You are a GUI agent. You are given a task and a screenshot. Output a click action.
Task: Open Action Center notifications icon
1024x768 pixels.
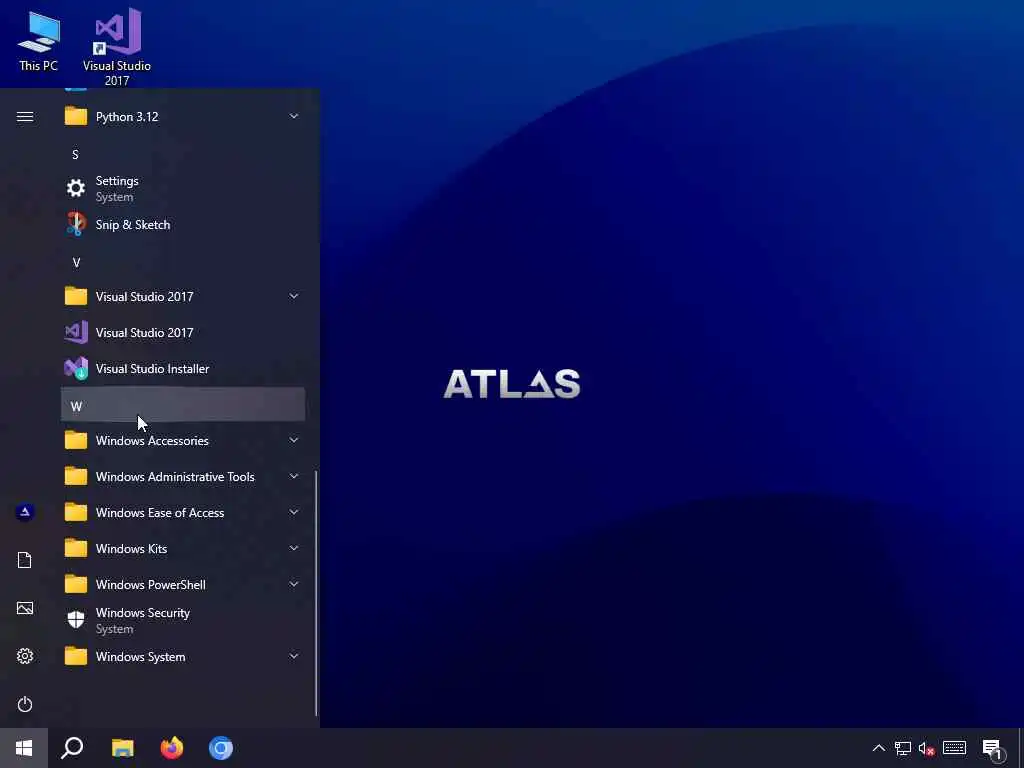point(993,749)
